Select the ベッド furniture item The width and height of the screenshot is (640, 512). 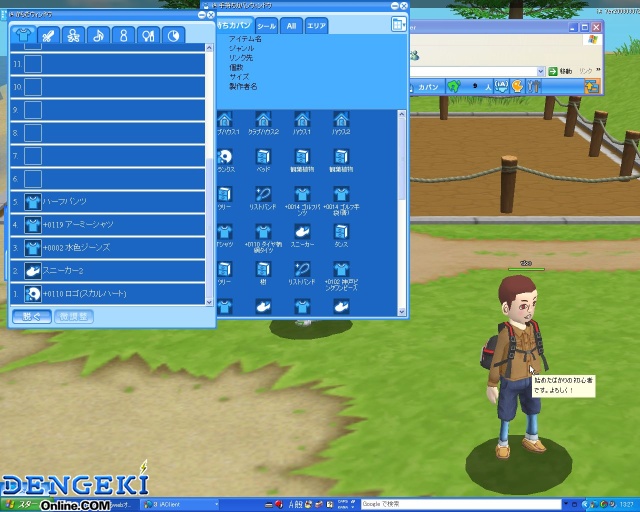pos(263,160)
